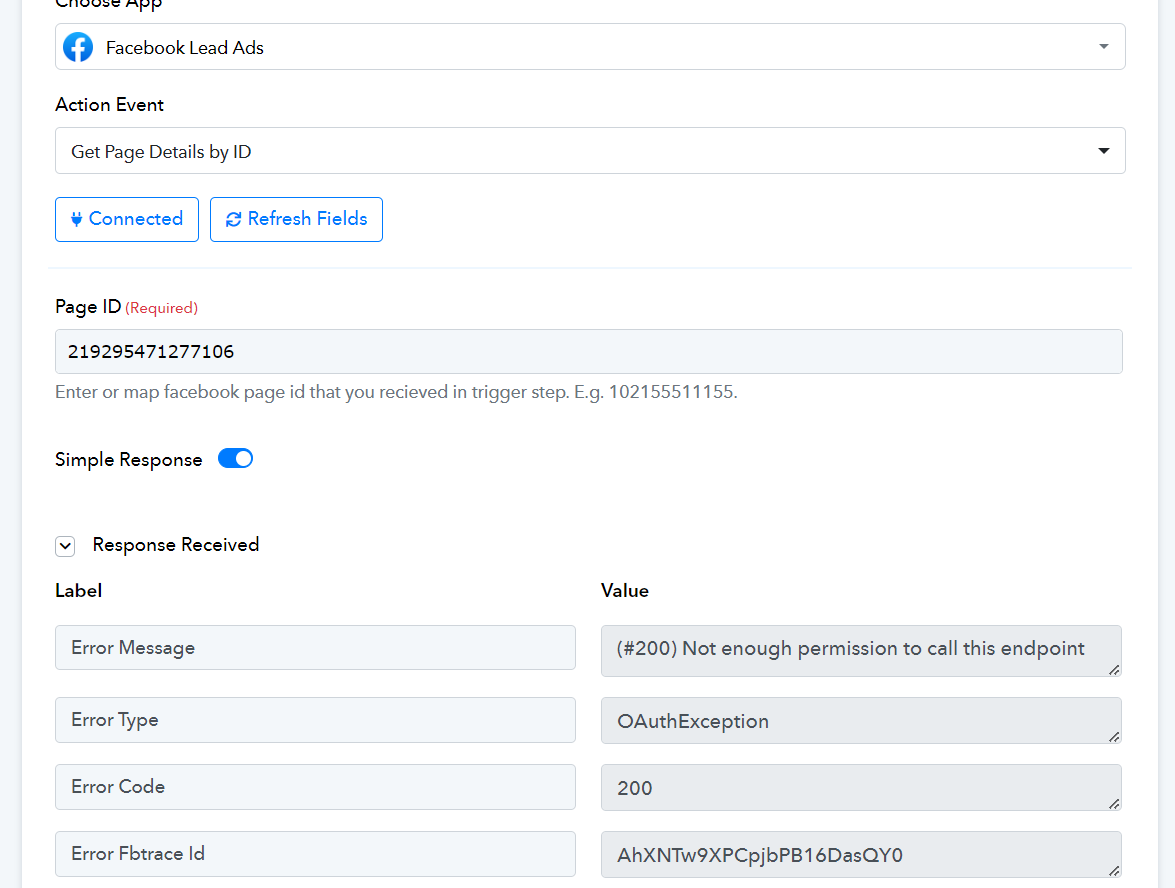
Task: Open the Action Event dropdown
Action: 590,151
